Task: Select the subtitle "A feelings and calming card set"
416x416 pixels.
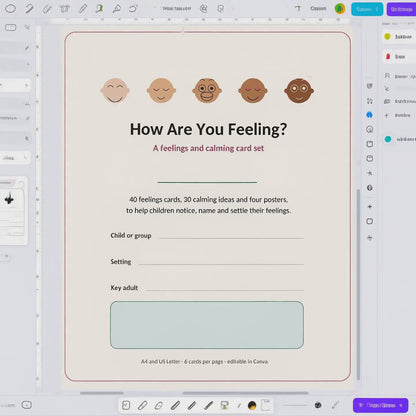Action: coord(208,148)
